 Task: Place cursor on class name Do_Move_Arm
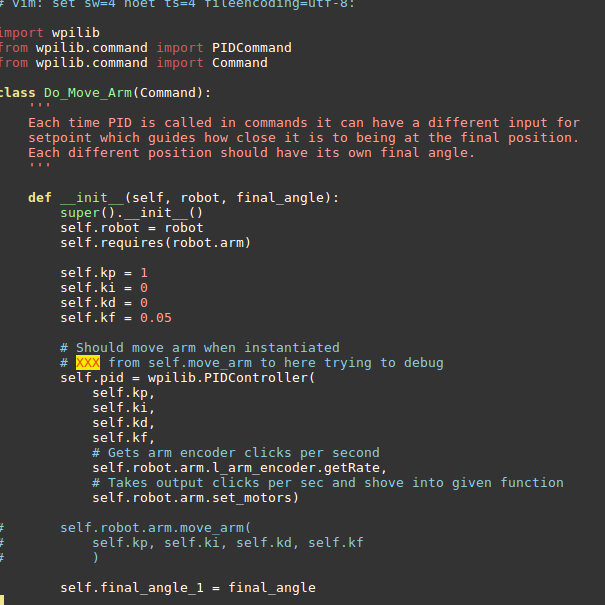tap(88, 93)
